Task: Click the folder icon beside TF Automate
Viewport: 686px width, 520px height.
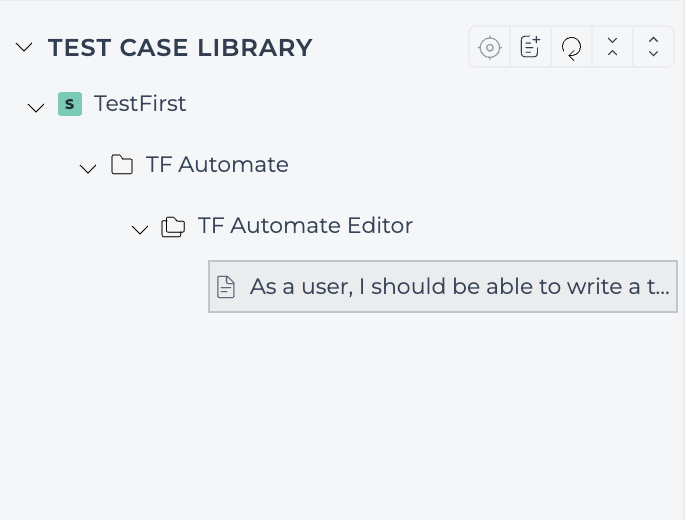Action: pos(122,165)
